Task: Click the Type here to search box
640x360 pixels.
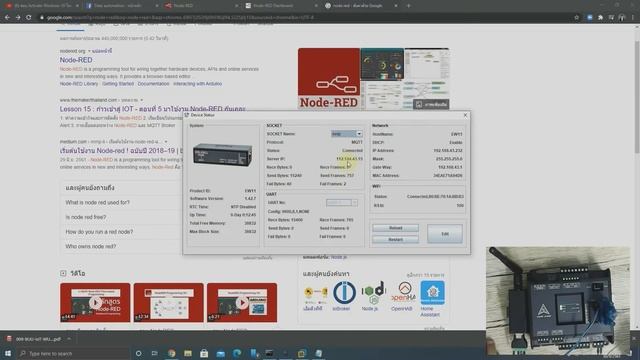Action: (x=73, y=353)
